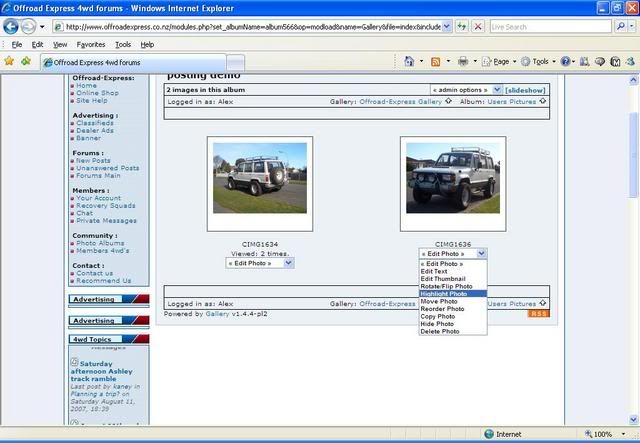Viewport: 640px width, 443px height.
Task: Choose Move Photo option
Action: (439, 301)
